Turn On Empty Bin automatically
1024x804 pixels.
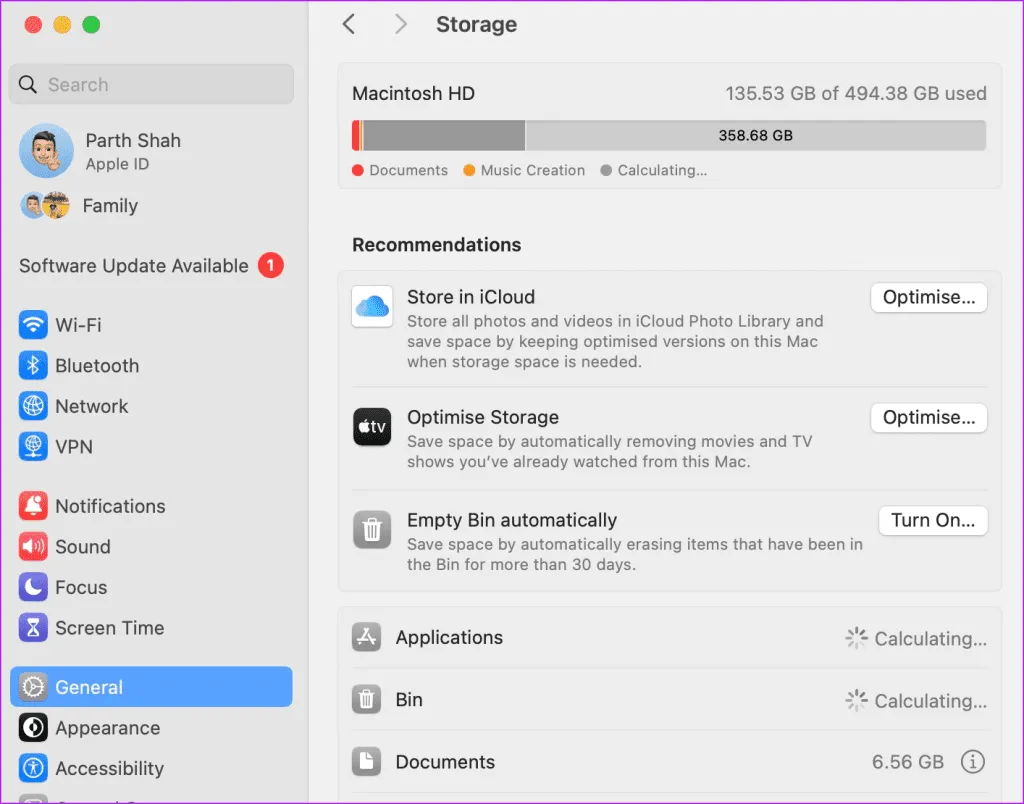[932, 520]
